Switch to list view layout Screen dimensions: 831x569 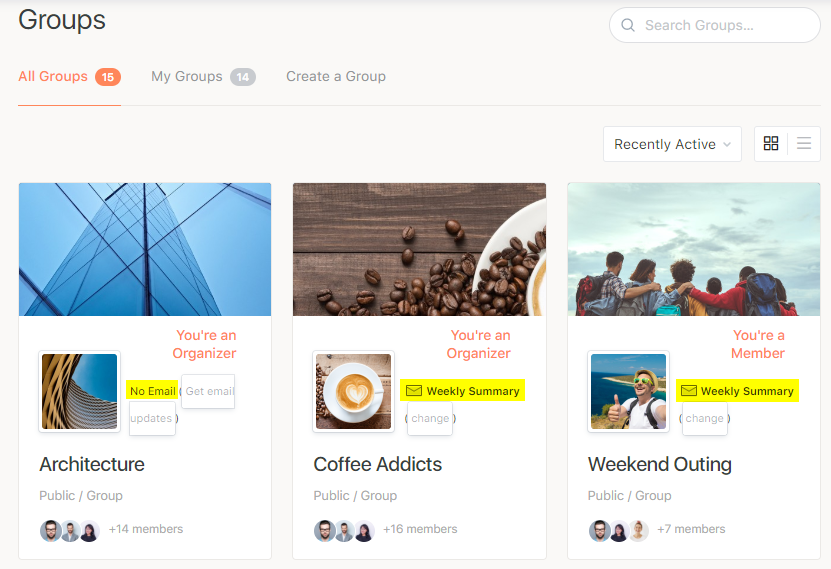804,144
